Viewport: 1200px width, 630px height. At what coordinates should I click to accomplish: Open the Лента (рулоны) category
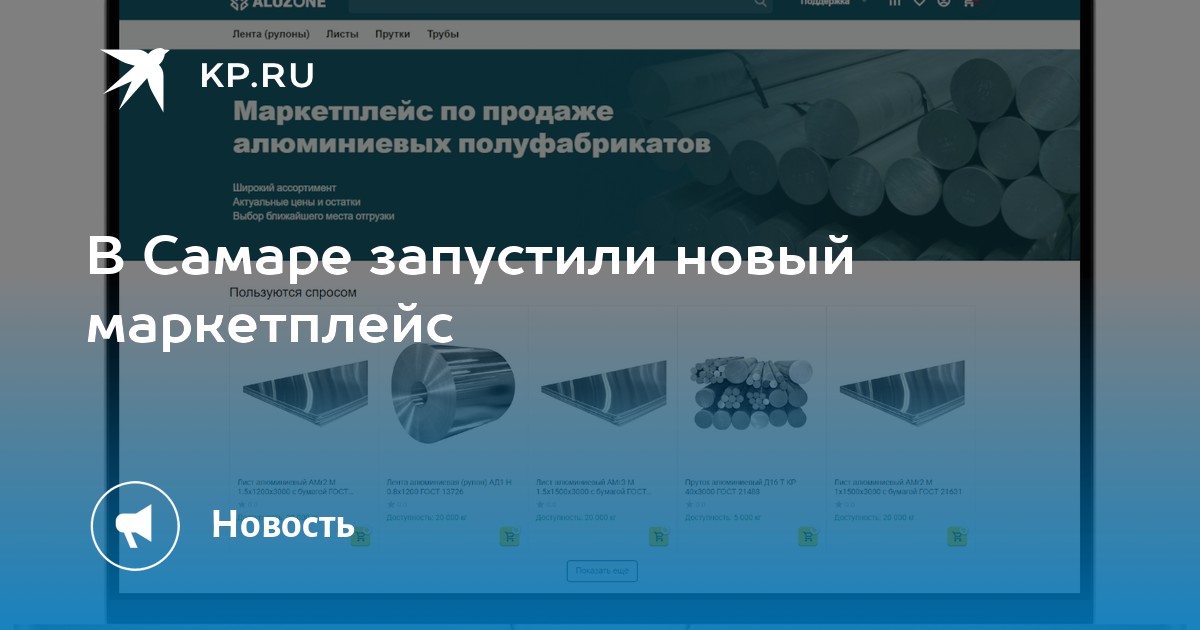coord(271,34)
